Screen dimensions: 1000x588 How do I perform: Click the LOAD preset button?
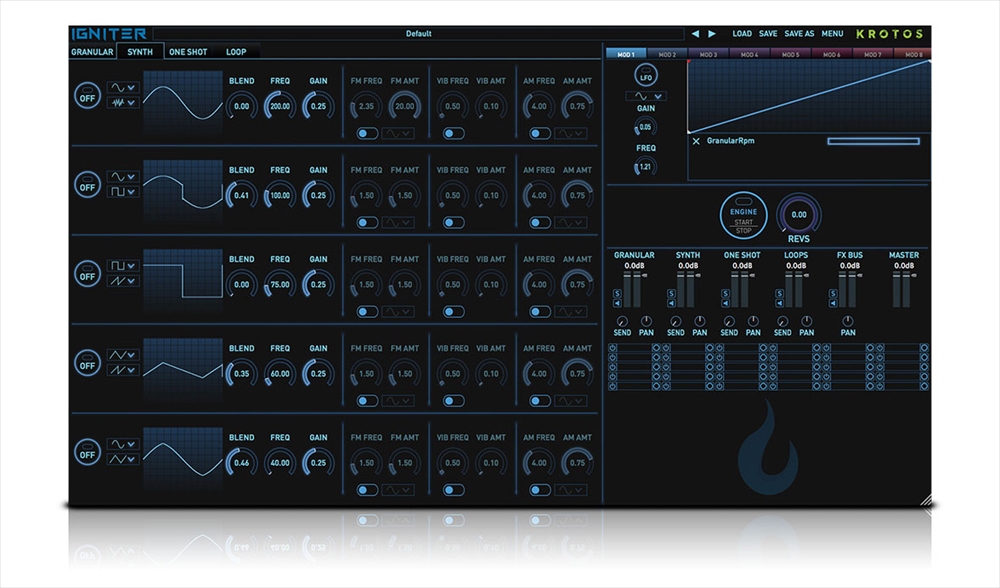(742, 34)
